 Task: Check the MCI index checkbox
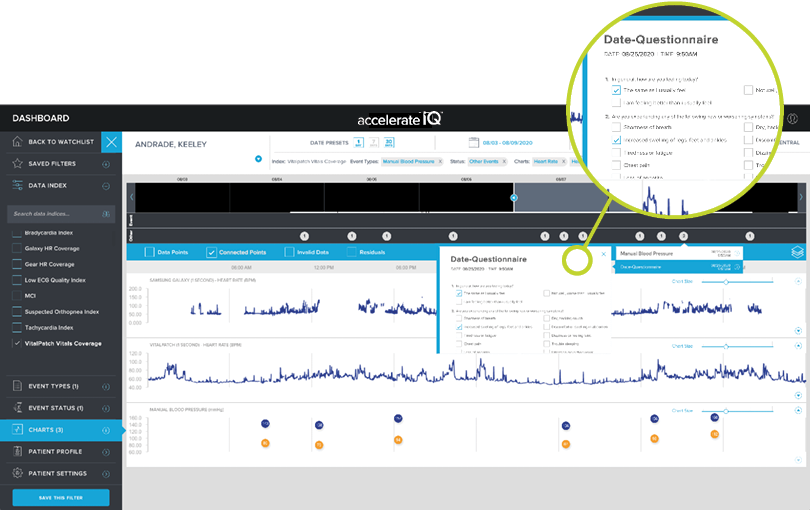17,296
